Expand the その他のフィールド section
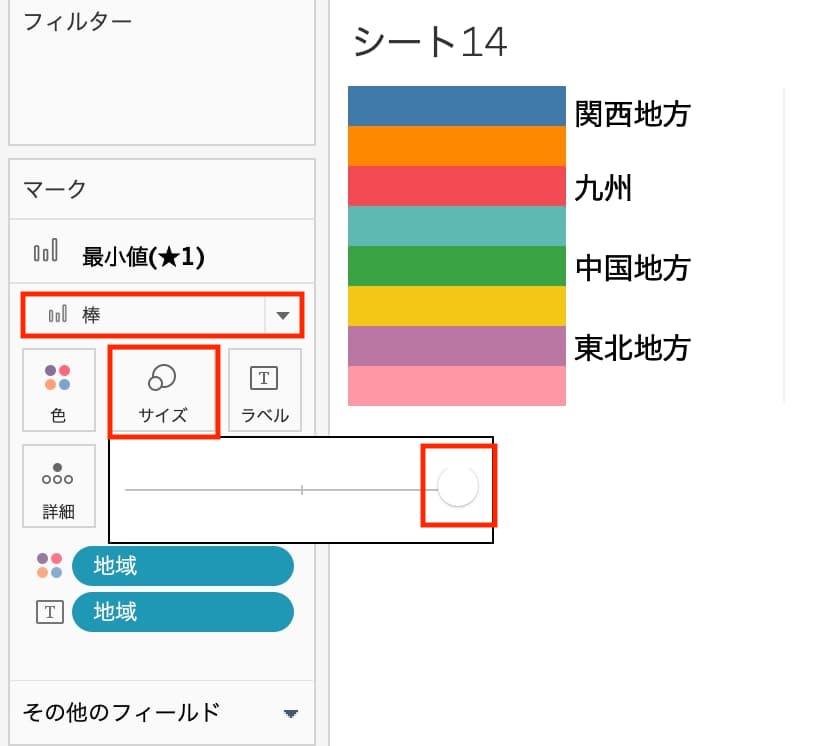The width and height of the screenshot is (814, 746). (x=290, y=713)
